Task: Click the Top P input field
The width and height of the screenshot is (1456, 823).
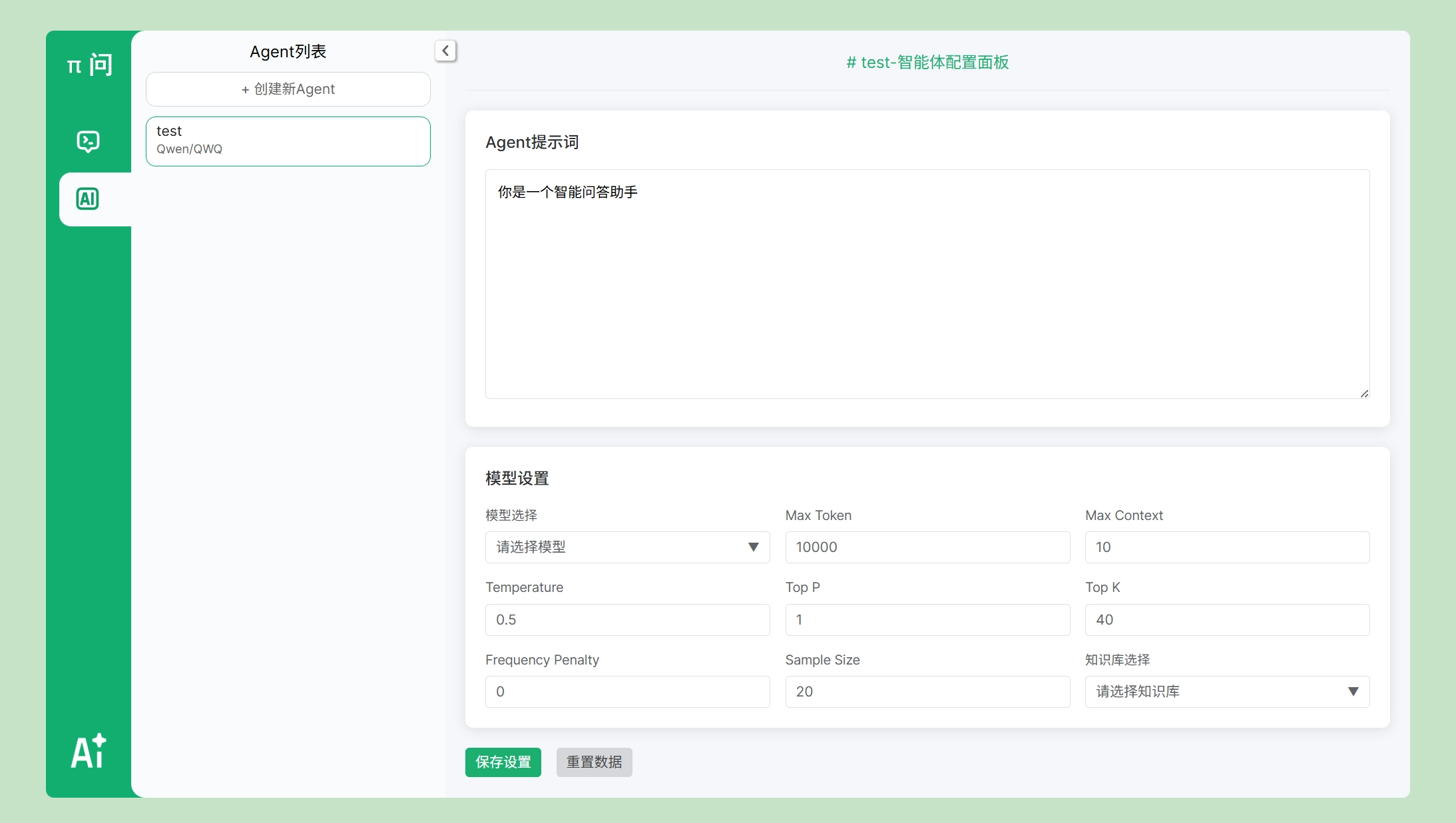Action: click(x=927, y=620)
